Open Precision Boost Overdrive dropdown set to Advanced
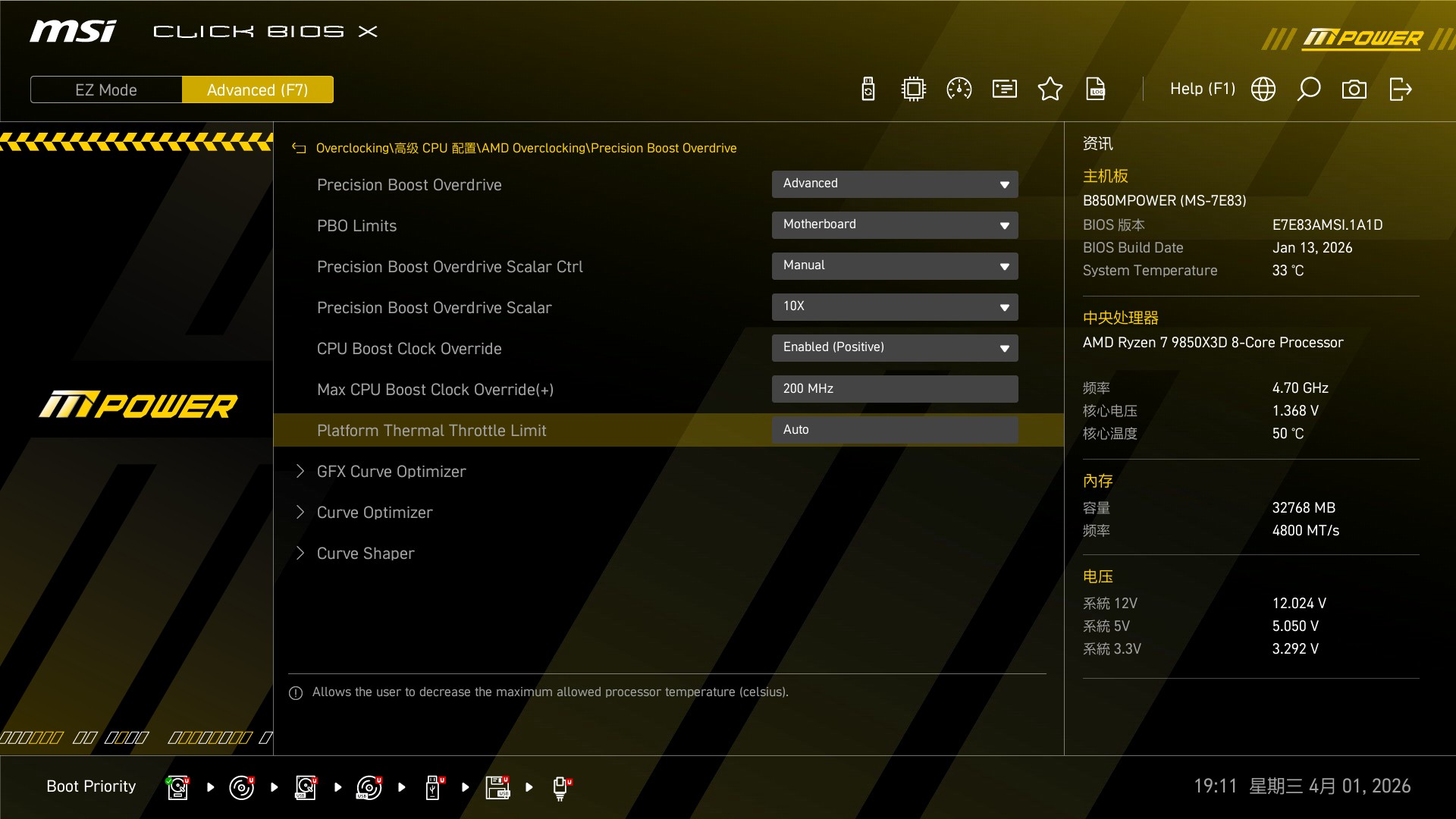The width and height of the screenshot is (1456, 819). click(x=895, y=184)
